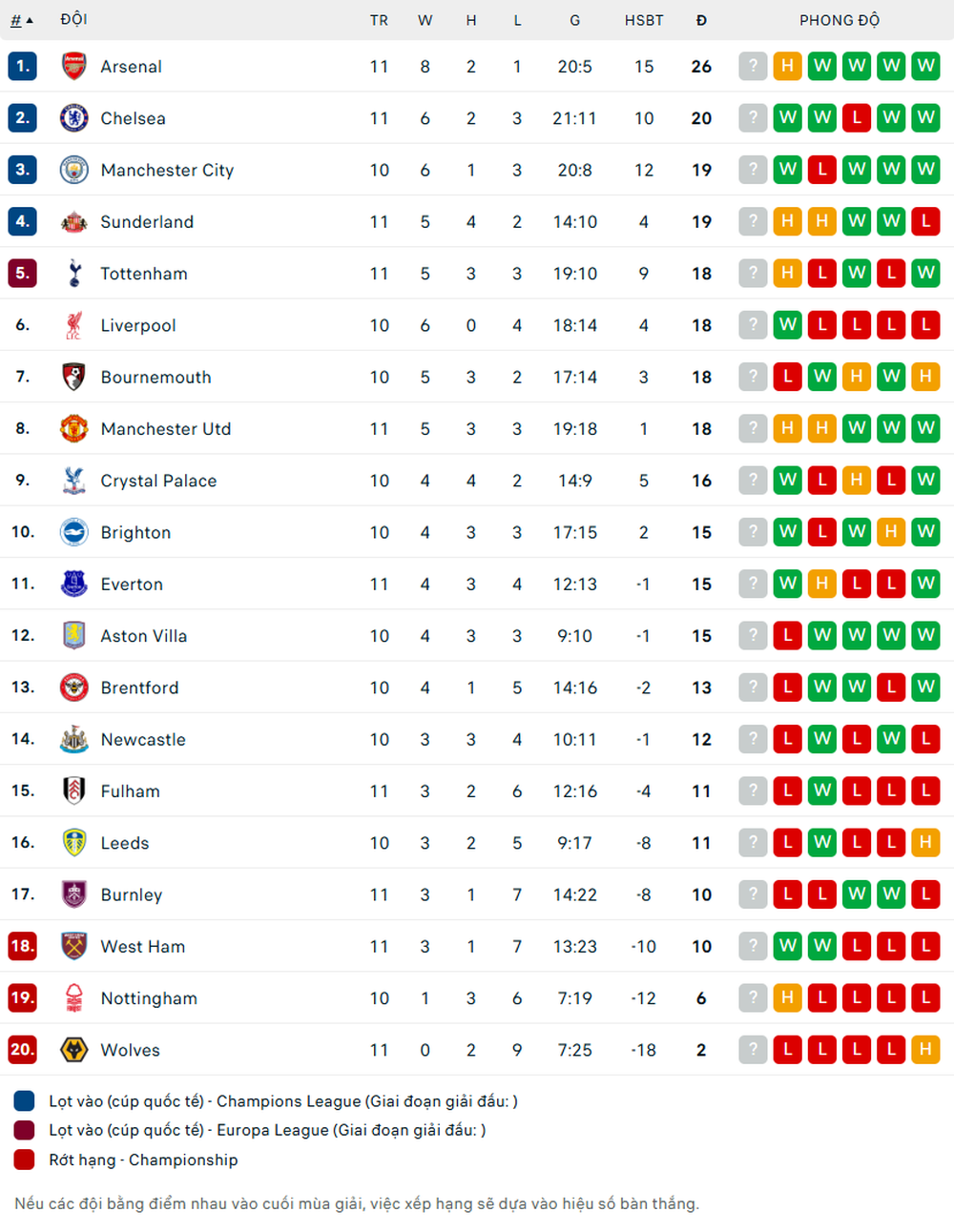Image resolution: width=954 pixels, height=1232 pixels.
Task: Open the Newcastle crest icon
Action: click(x=73, y=739)
